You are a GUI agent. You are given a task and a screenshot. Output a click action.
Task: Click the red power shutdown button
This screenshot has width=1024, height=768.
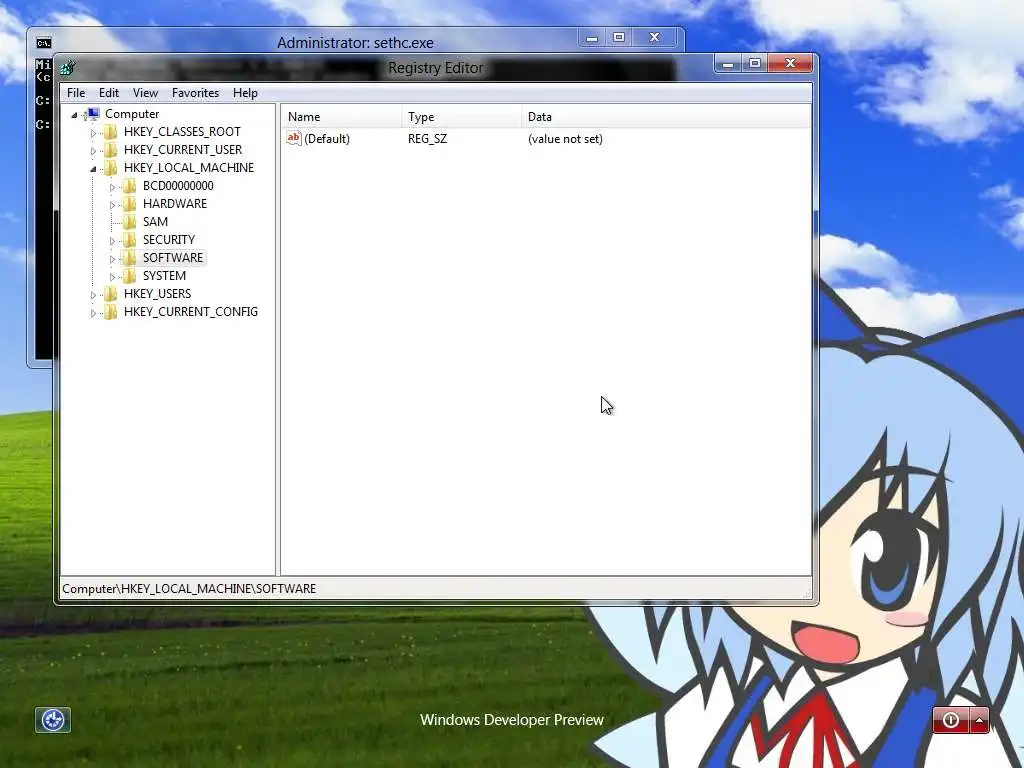pos(951,720)
